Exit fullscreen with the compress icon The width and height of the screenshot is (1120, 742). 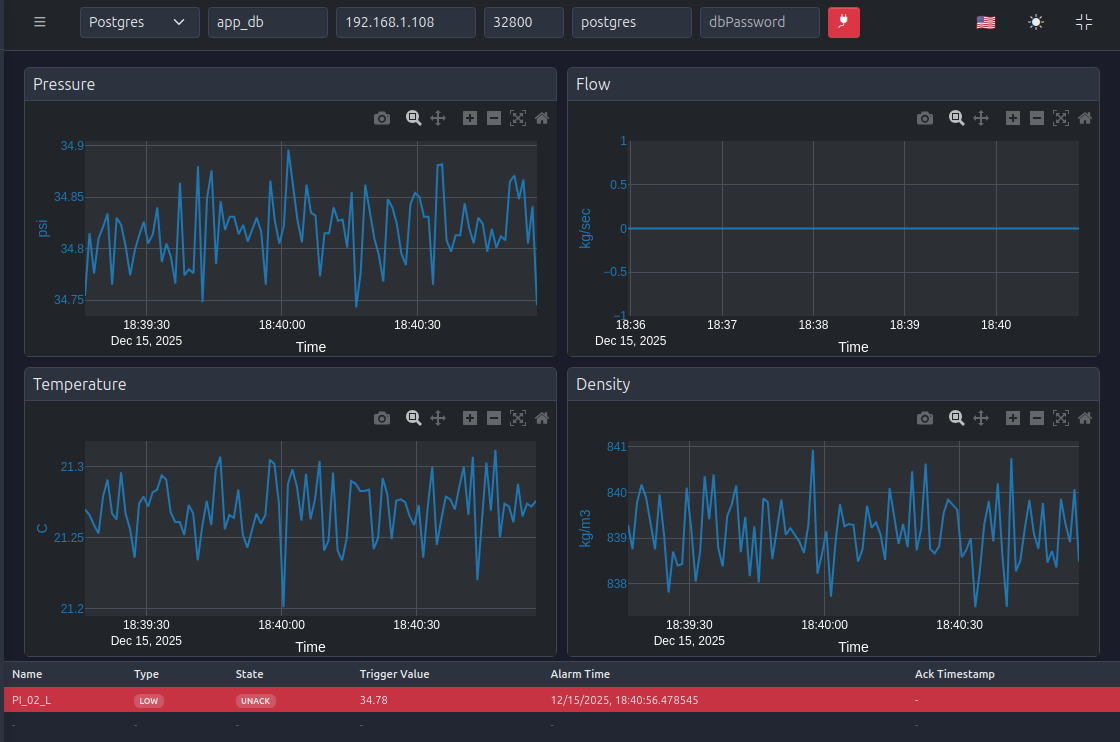coord(1084,22)
